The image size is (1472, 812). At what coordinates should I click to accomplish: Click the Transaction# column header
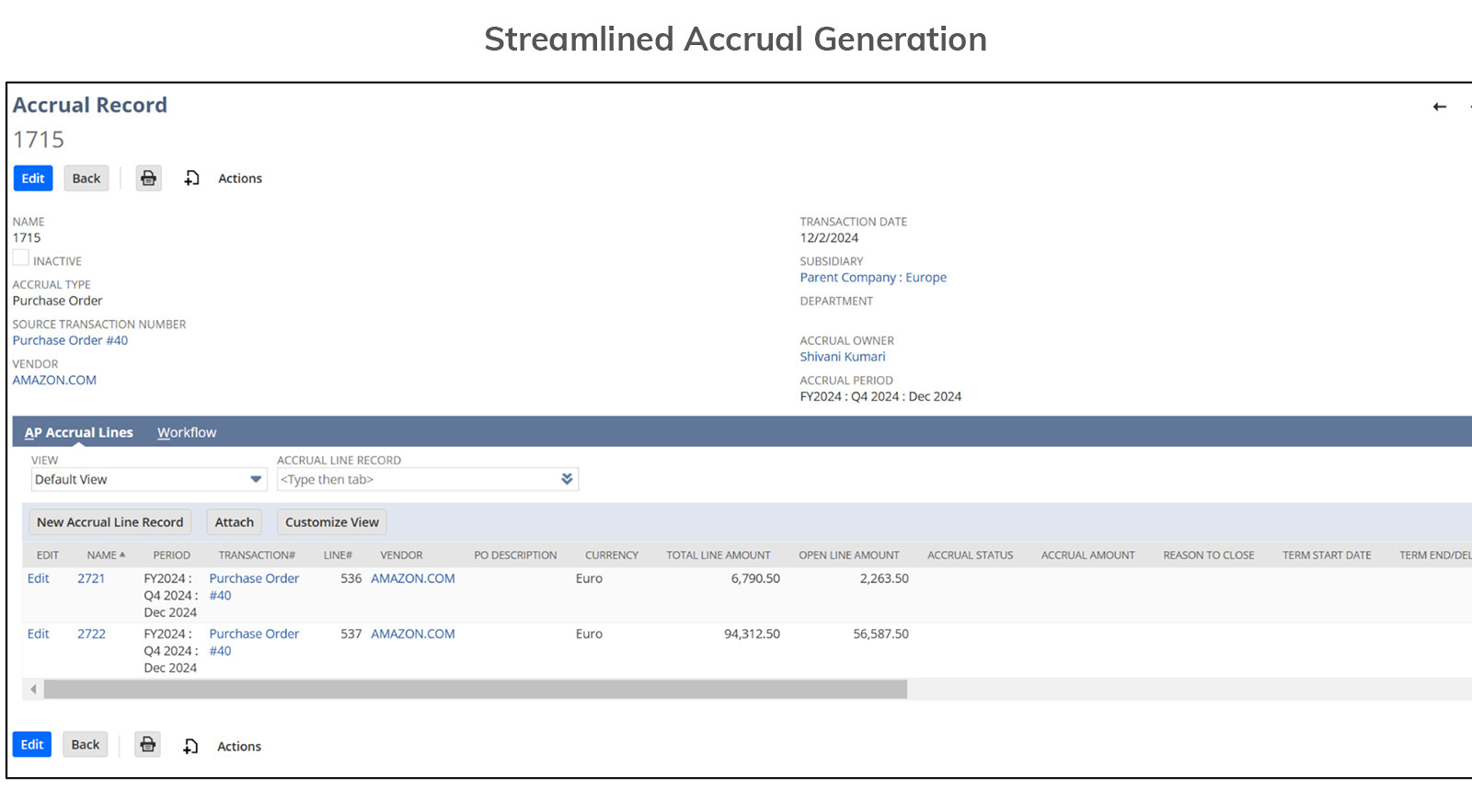point(257,555)
